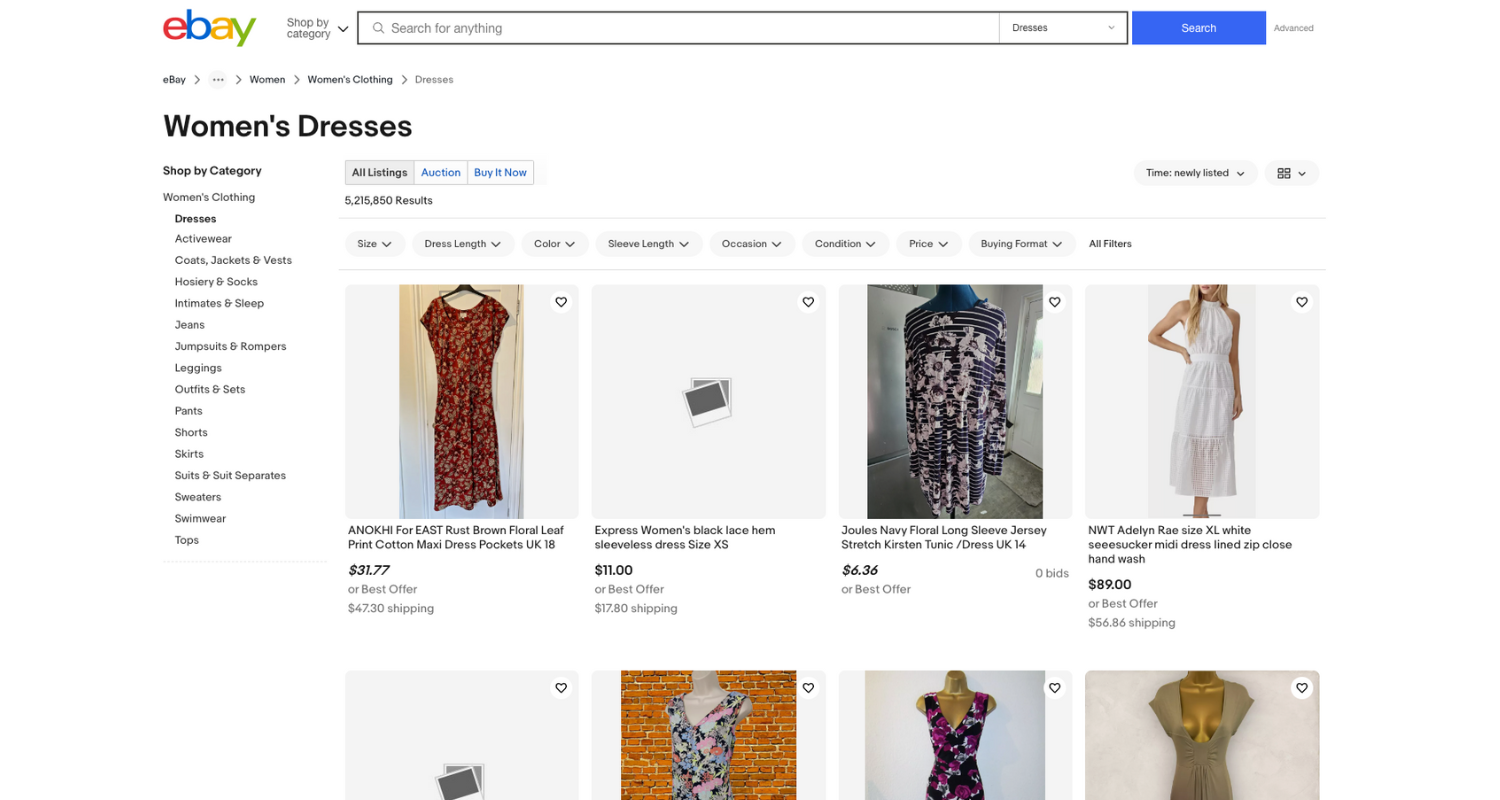Open Express dress placeholder image

[708, 401]
